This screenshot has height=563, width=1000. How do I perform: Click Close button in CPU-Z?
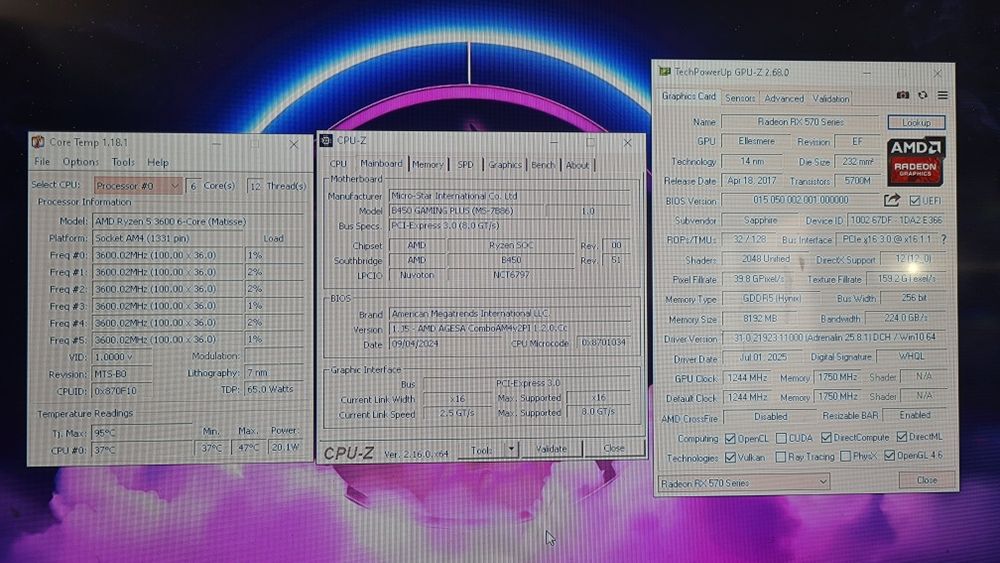pyautogui.click(x=614, y=448)
